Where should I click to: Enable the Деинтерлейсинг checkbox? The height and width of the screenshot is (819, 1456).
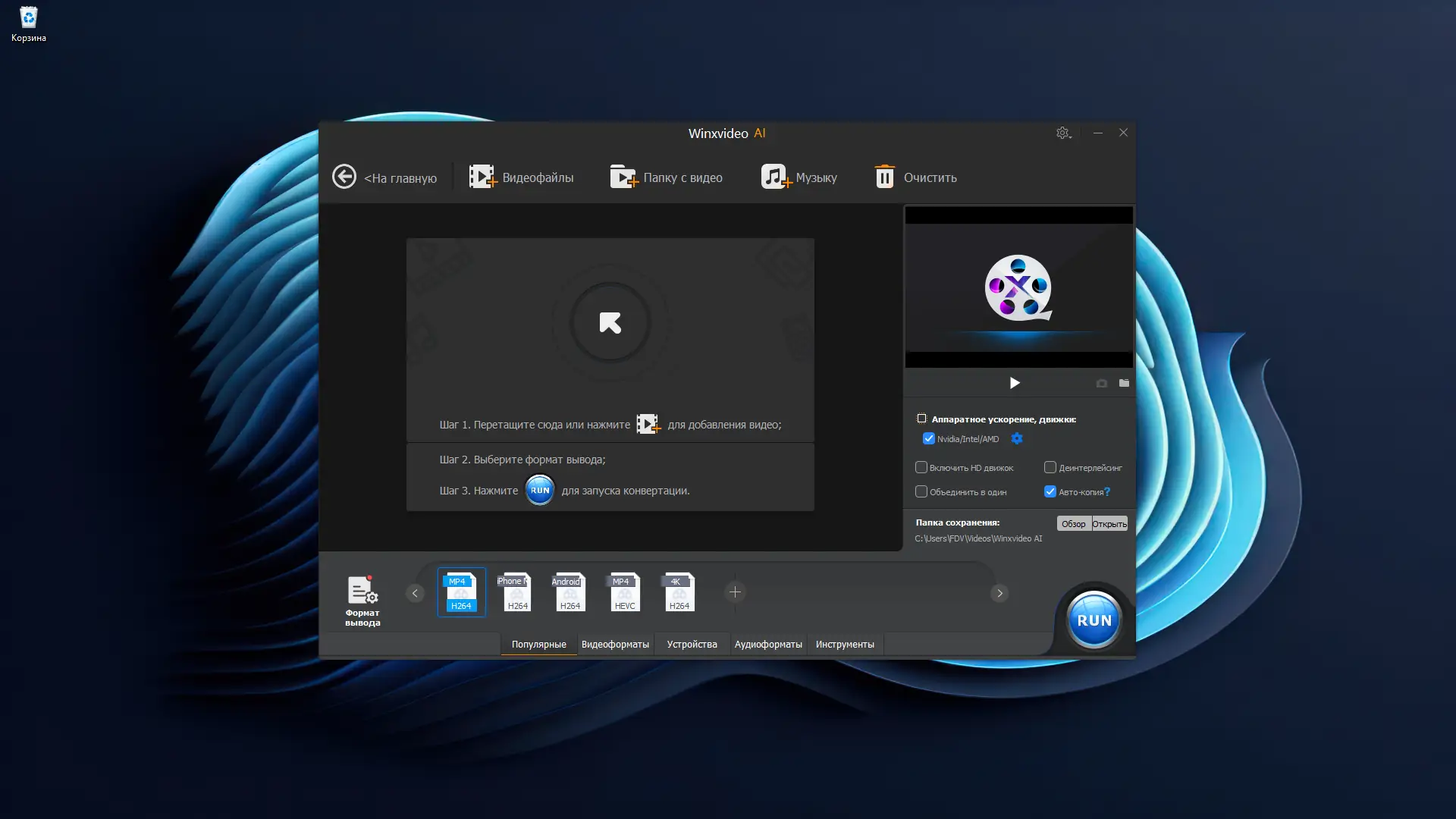click(1050, 468)
